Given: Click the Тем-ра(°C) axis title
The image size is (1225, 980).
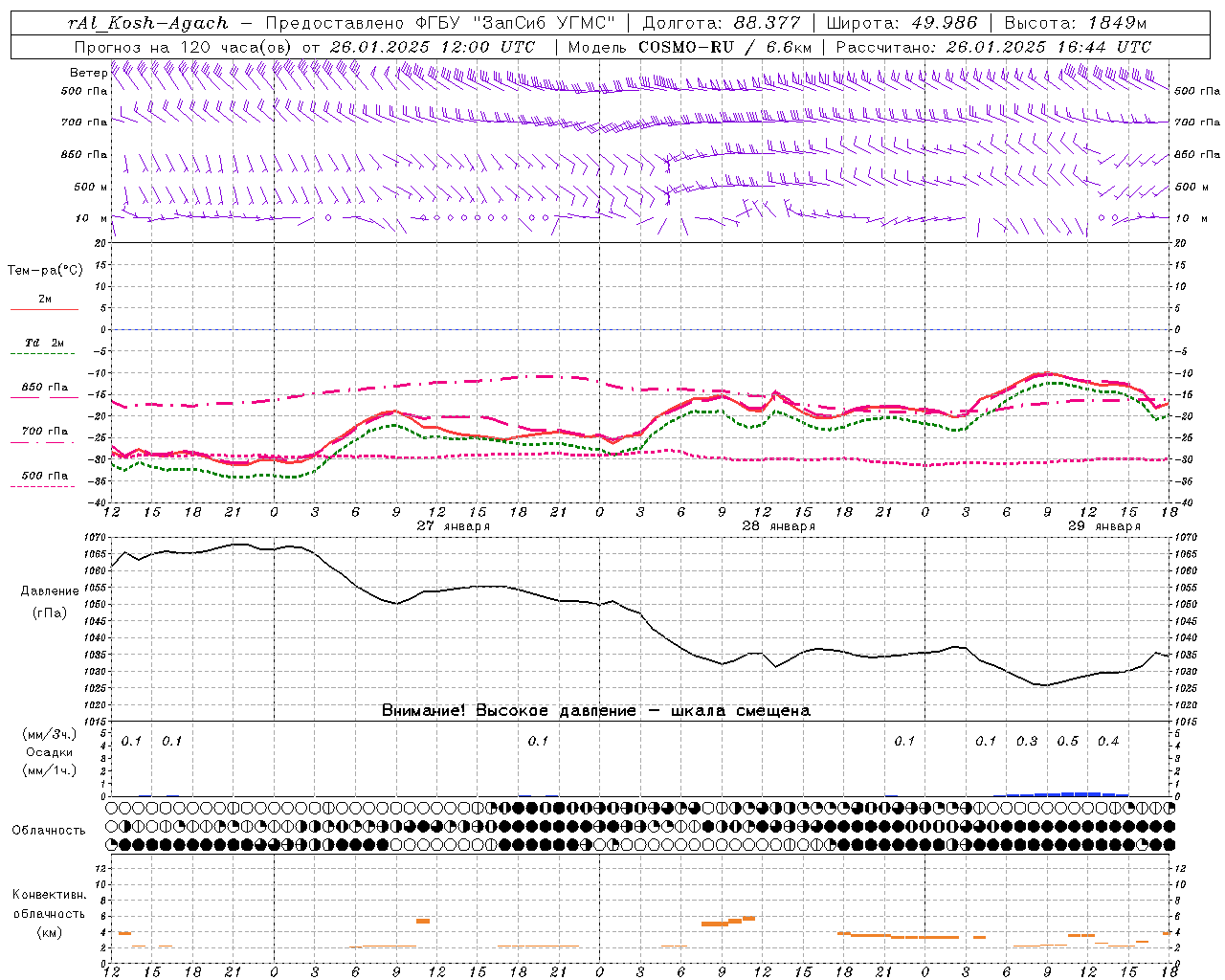Looking at the screenshot, I should (45, 271).
